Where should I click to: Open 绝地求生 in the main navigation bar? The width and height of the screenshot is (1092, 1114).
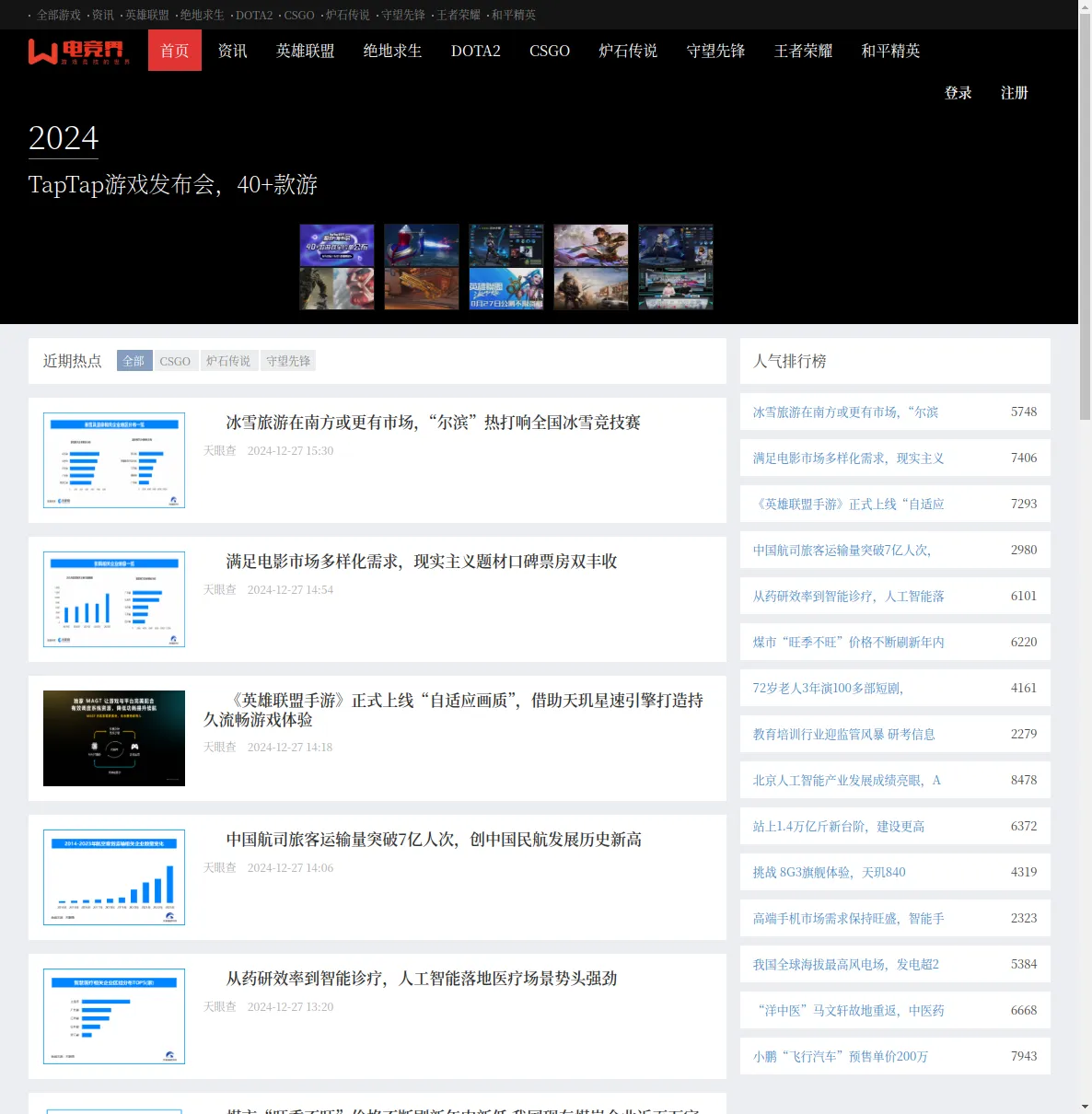click(x=393, y=51)
